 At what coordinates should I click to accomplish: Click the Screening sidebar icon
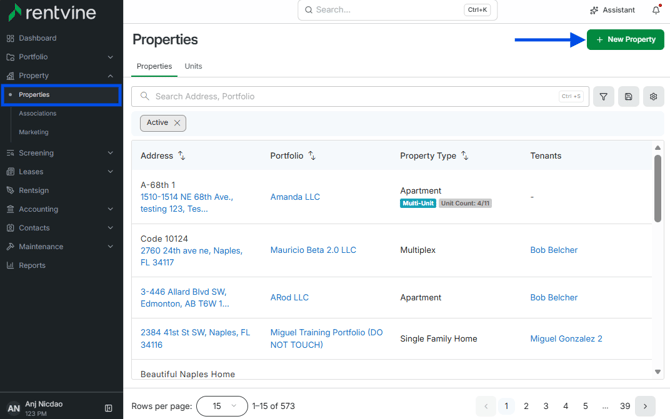11,153
